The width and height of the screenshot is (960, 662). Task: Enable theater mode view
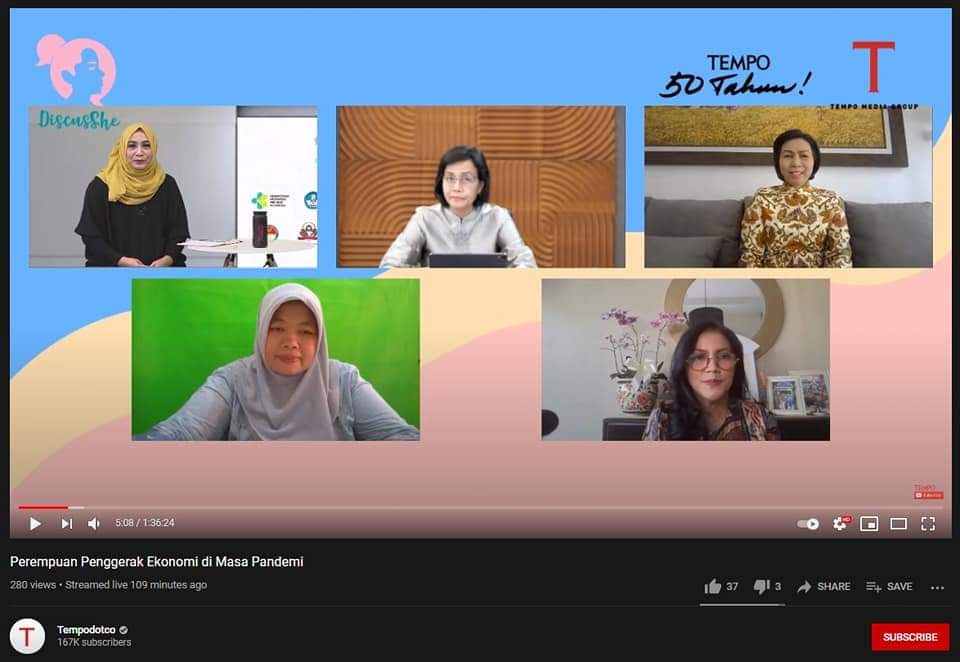click(898, 524)
